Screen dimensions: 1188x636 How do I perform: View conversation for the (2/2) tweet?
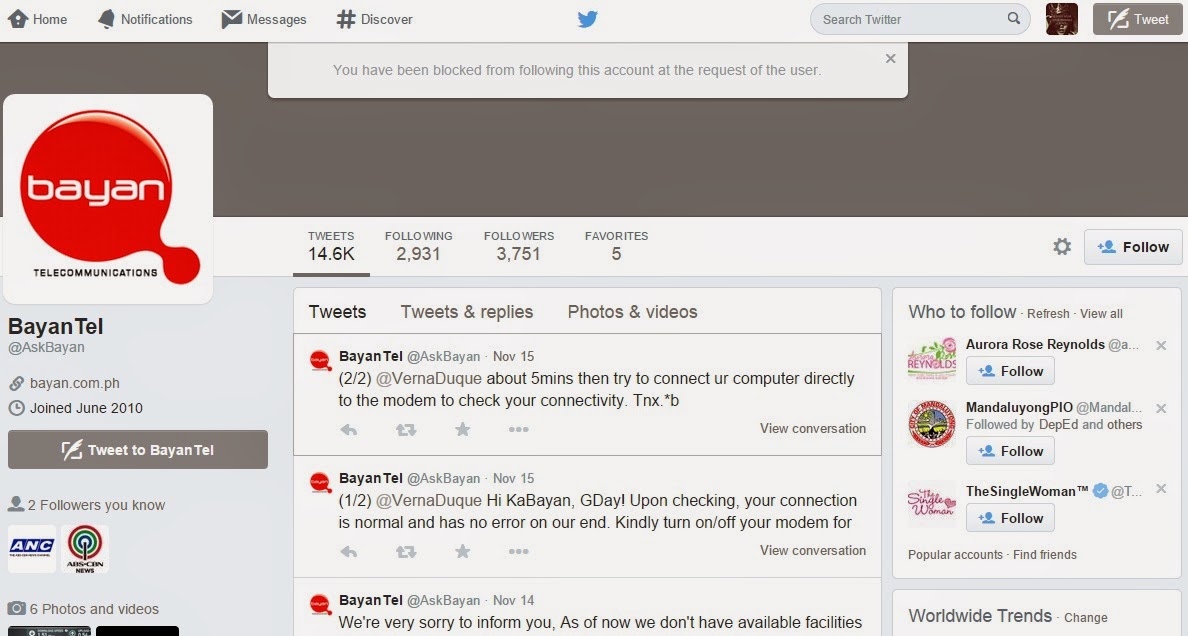tap(813, 428)
